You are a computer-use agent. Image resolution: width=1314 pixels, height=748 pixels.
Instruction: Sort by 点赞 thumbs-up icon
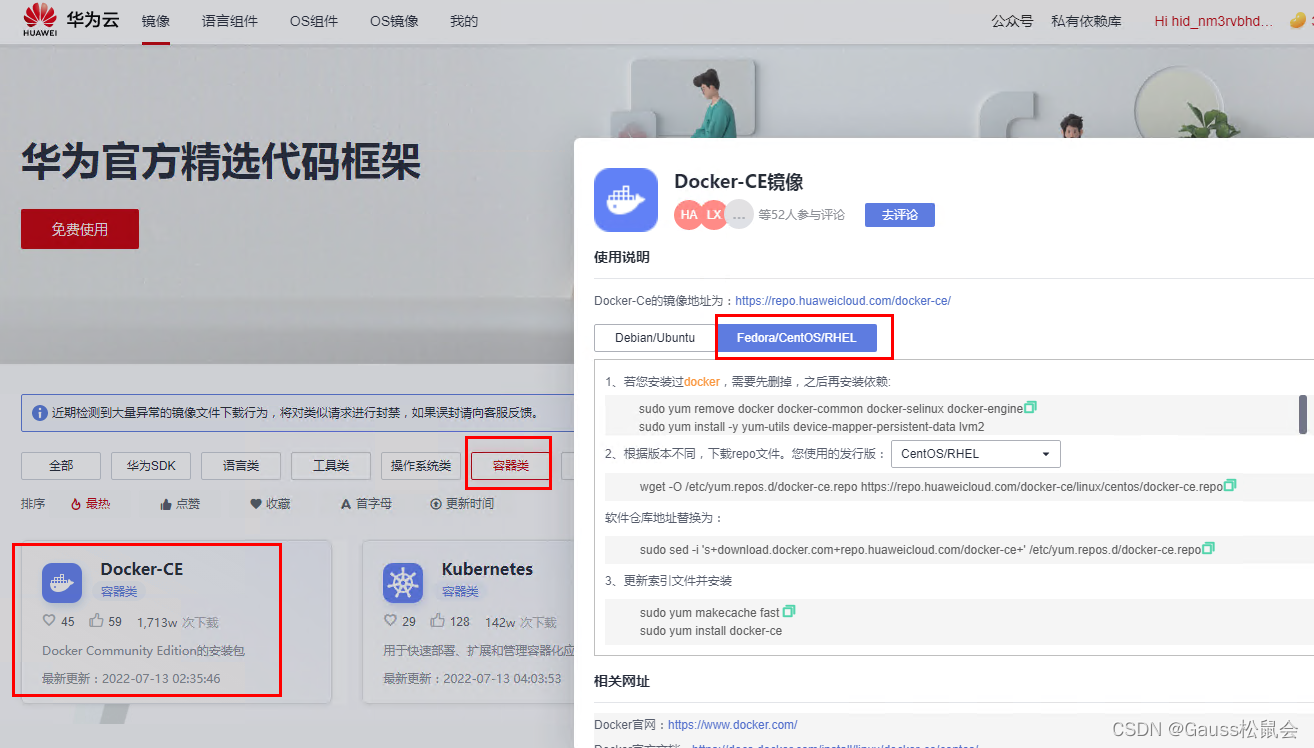pyautogui.click(x=166, y=504)
